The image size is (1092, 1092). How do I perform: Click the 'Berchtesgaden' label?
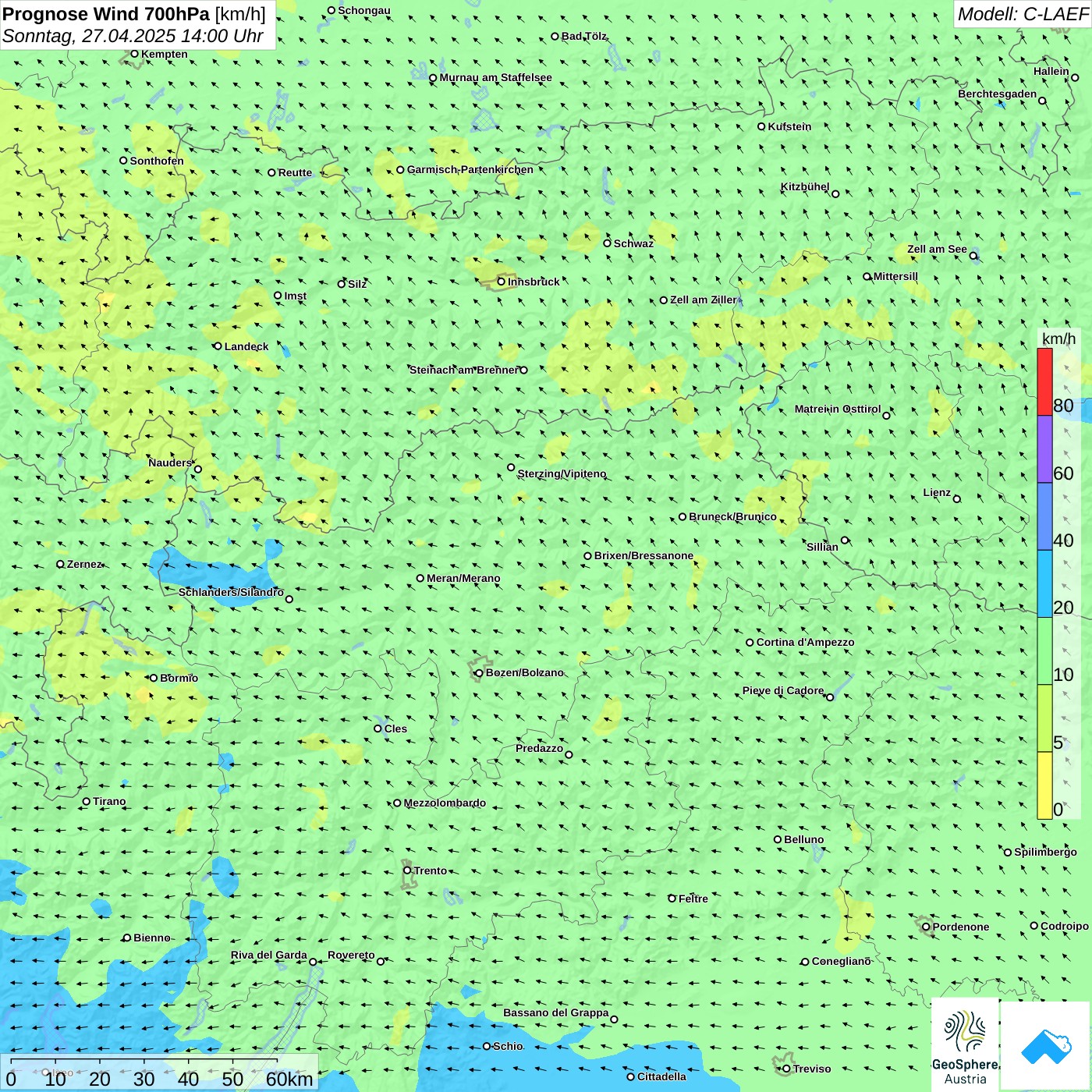(x=998, y=94)
